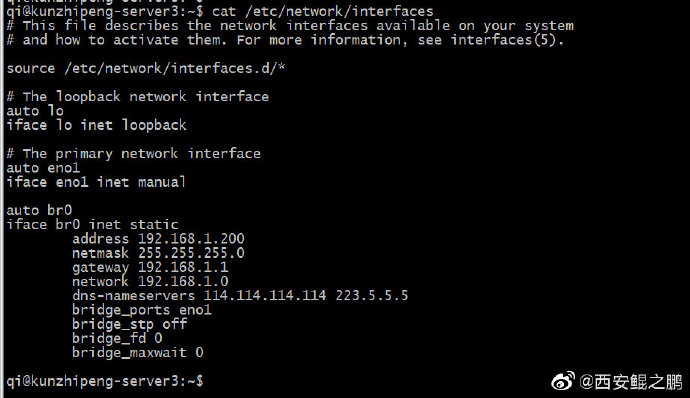Click the address 192.168.1.200 value
Screen dimensions: 690x398
[x=191, y=239]
